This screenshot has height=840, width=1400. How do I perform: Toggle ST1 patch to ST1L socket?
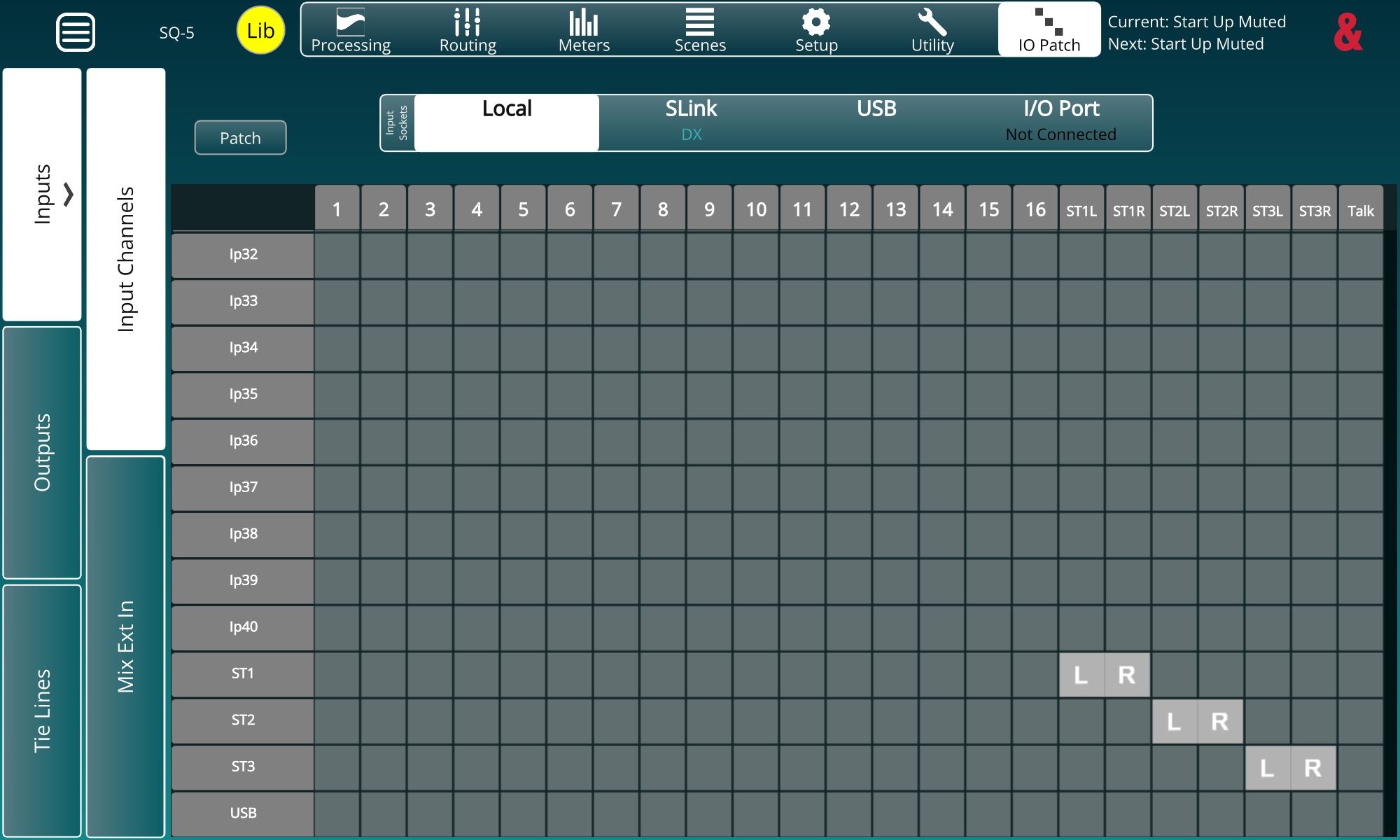click(x=1081, y=675)
